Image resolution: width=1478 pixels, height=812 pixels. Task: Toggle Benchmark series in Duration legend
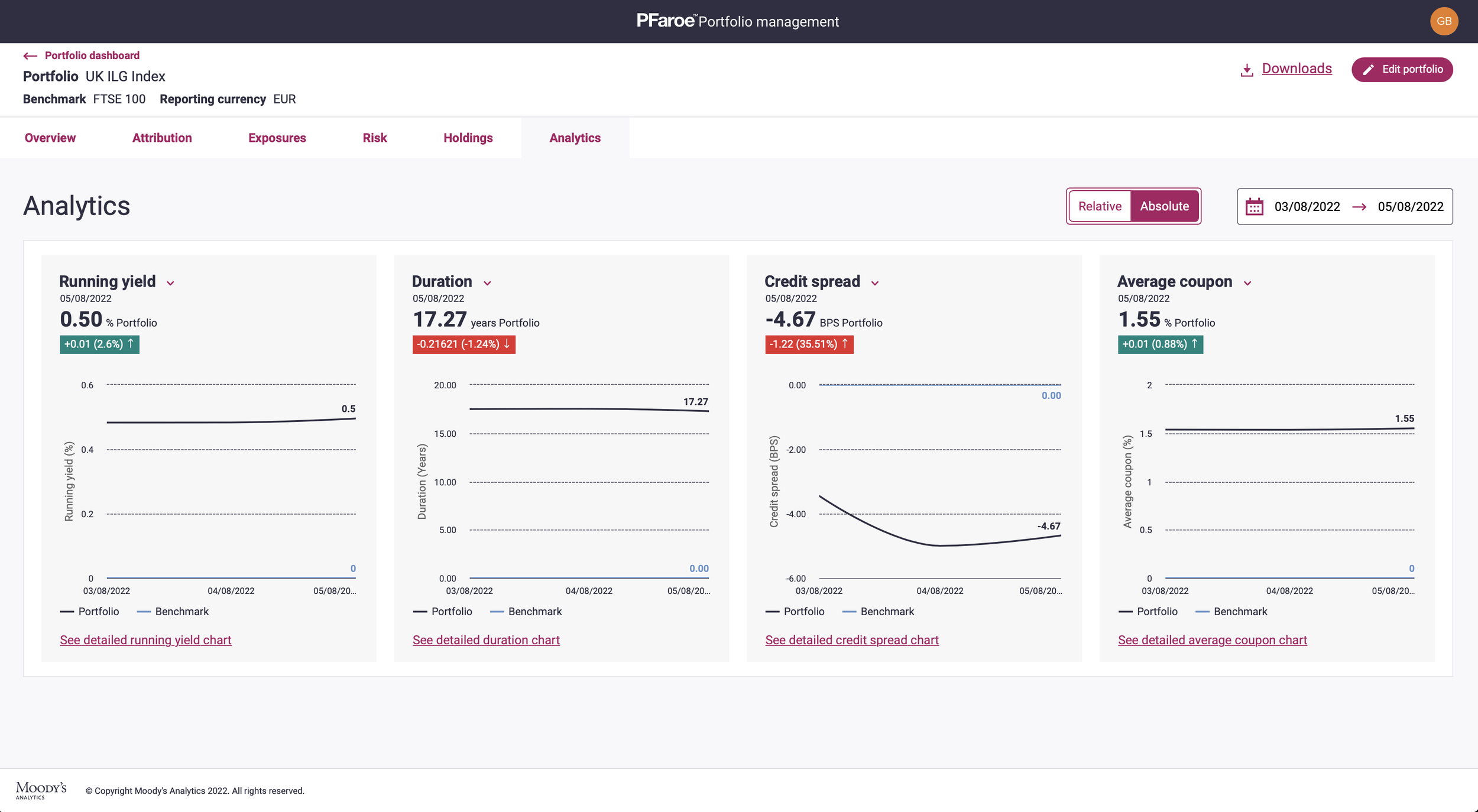(526, 612)
